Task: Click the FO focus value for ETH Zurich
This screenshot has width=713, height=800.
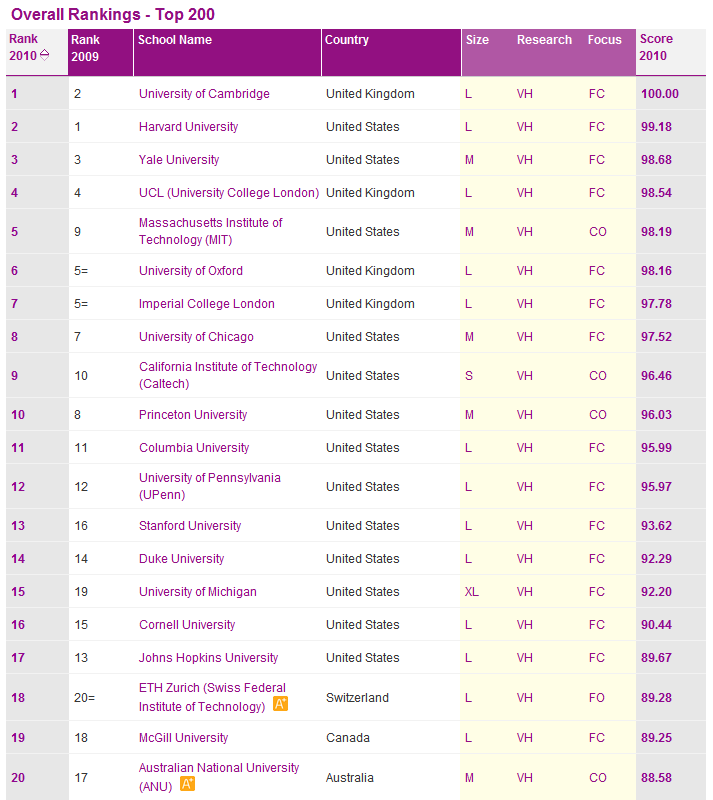Action: coord(597,698)
